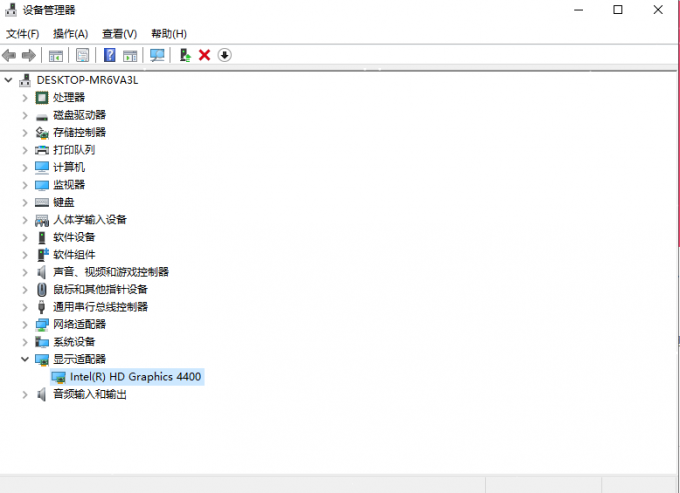Open the 文件(F) menu
Screen dimensions: 680x493
(x=22, y=33)
